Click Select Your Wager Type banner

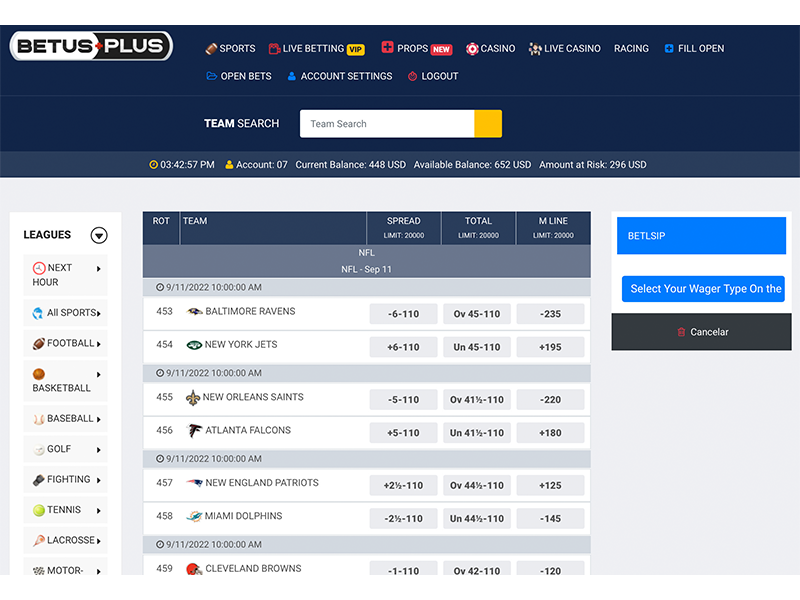pyautogui.click(x=703, y=289)
